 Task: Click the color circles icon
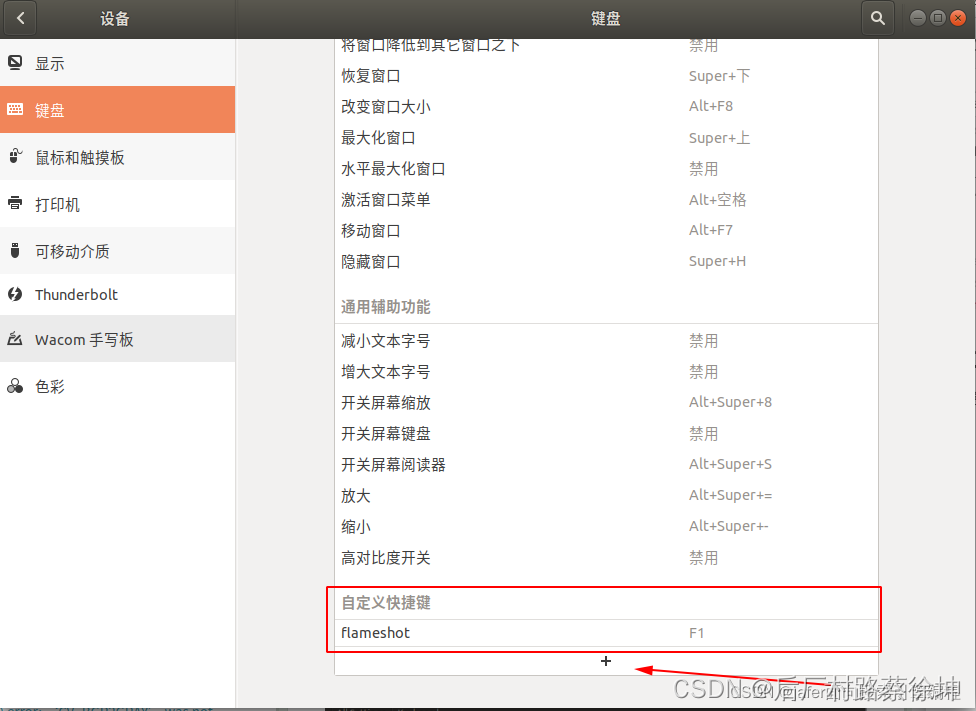point(15,386)
